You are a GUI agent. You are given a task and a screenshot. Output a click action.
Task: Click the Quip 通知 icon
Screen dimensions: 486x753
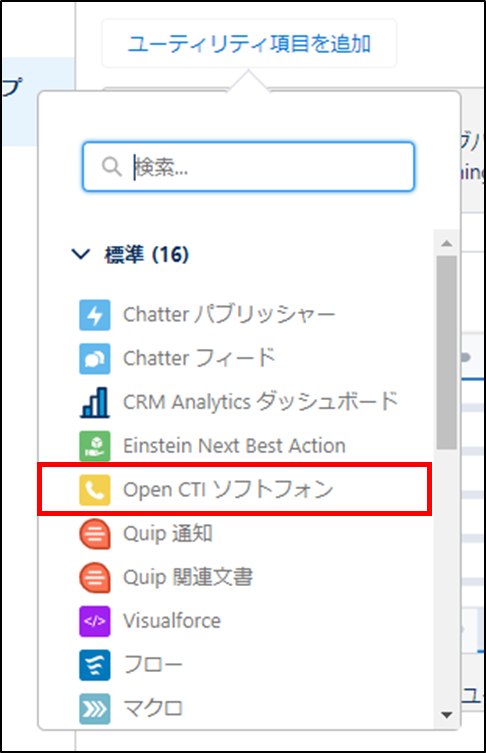coord(95,534)
